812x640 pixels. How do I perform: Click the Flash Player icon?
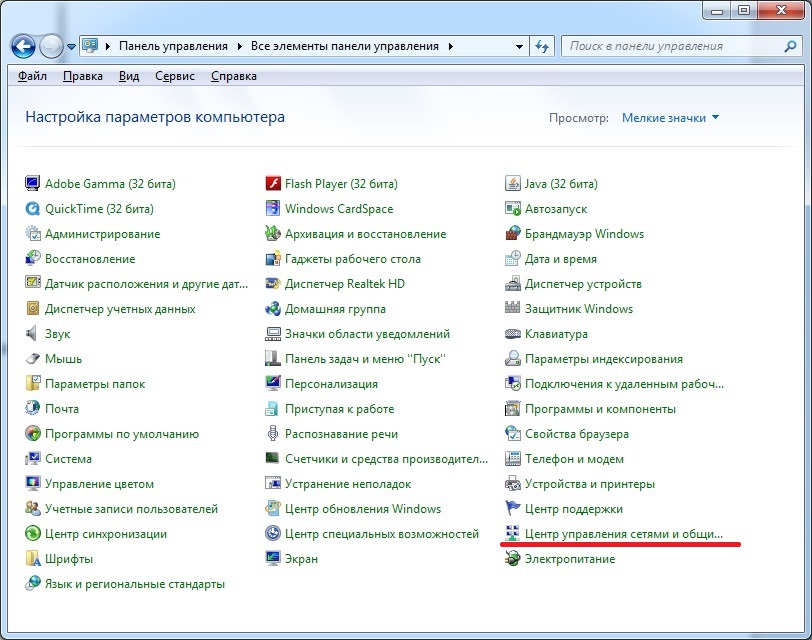pos(272,183)
